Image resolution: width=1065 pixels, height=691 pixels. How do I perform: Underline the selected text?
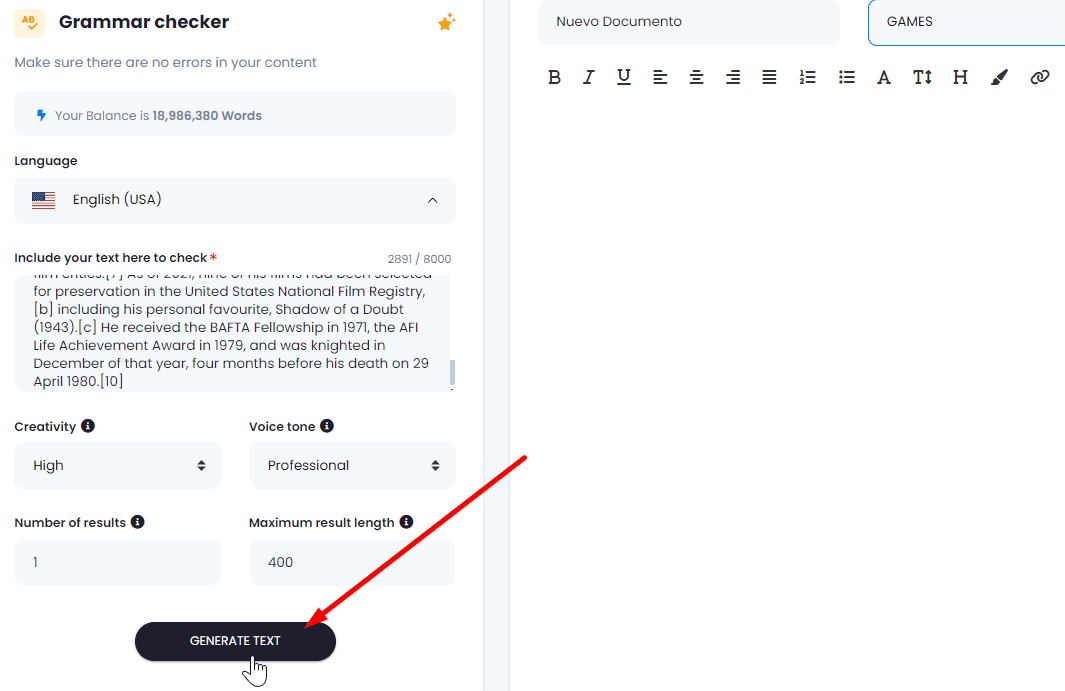coord(624,77)
